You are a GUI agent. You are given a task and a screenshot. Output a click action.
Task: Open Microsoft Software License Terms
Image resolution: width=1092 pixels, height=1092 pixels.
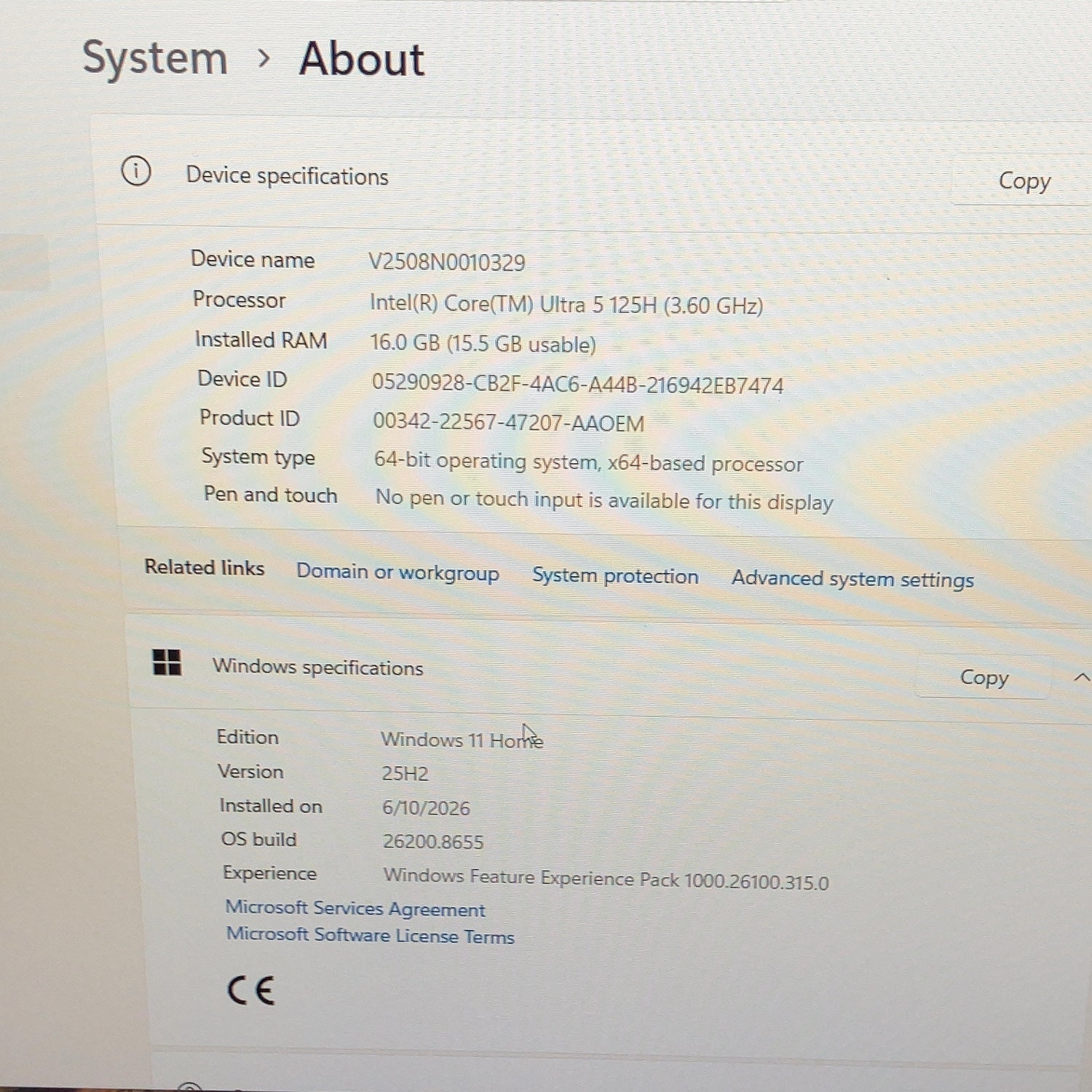coord(371,935)
